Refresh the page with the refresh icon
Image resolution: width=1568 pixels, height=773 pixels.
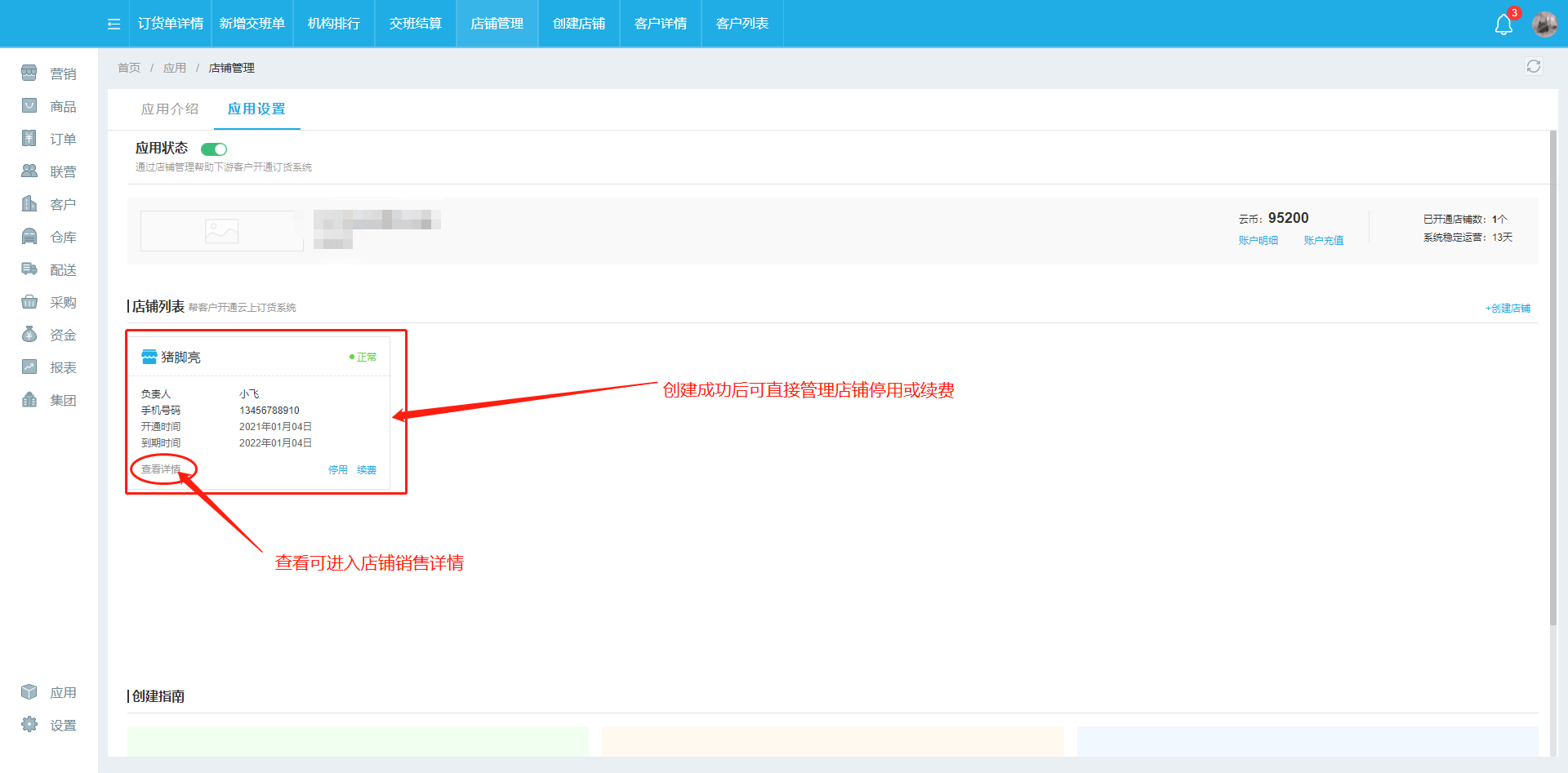[x=1534, y=66]
